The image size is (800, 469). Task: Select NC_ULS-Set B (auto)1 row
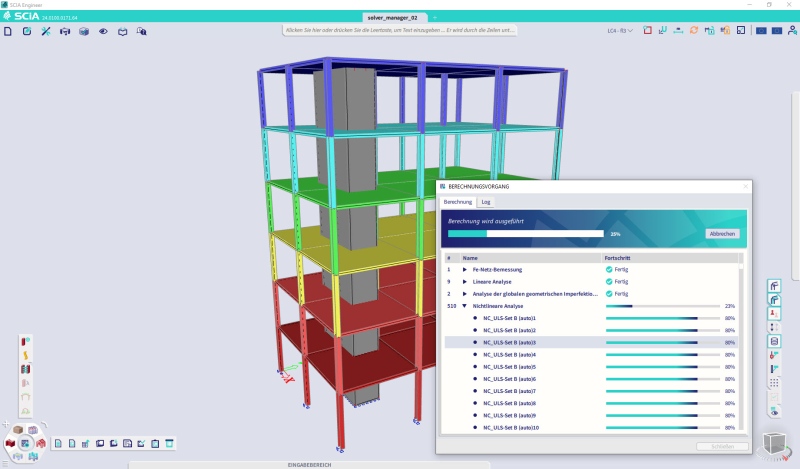tap(591, 318)
